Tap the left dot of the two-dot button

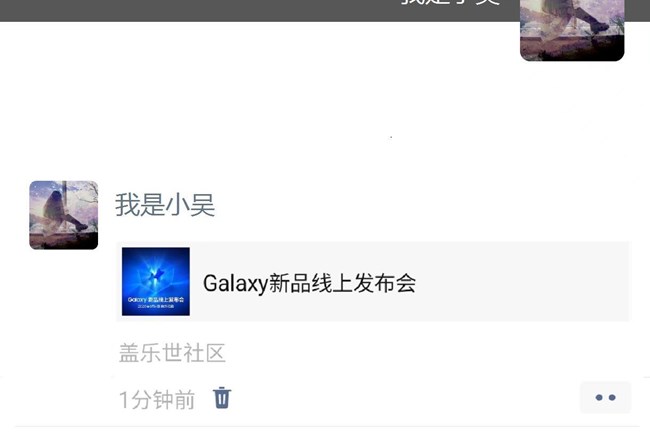(599, 397)
